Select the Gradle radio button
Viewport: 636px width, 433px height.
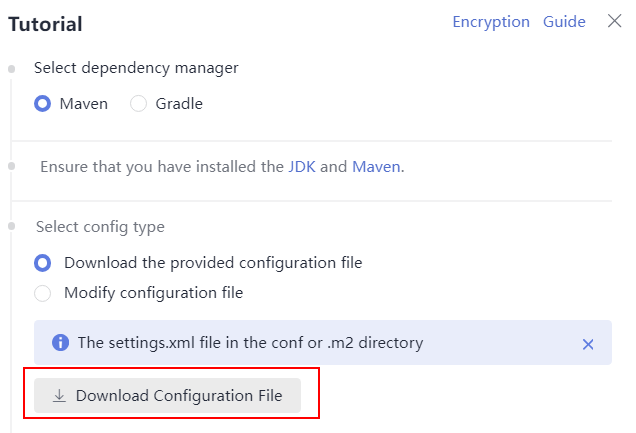click(x=138, y=104)
